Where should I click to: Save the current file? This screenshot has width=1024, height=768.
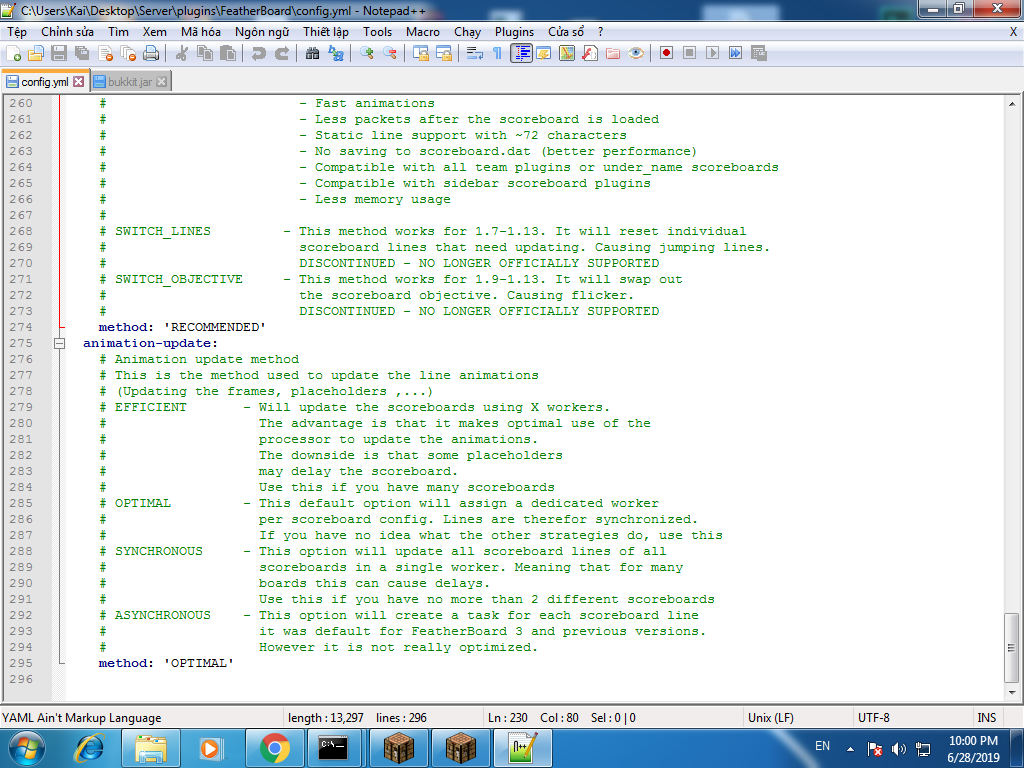coord(59,54)
